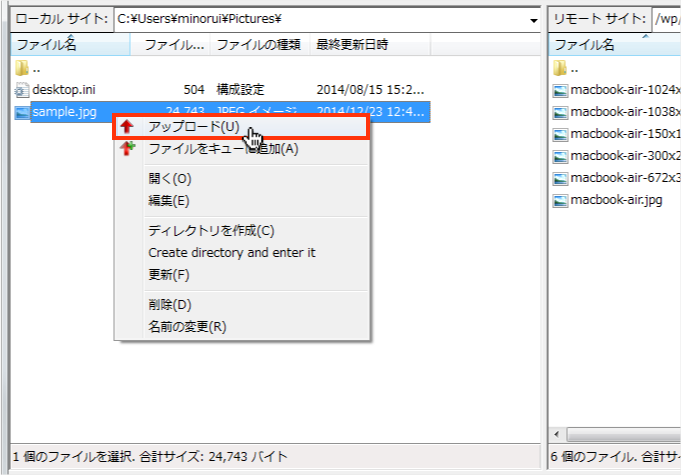The width and height of the screenshot is (681, 475).
Task: Select 開く(O) in context menu
Action: [x=241, y=178]
